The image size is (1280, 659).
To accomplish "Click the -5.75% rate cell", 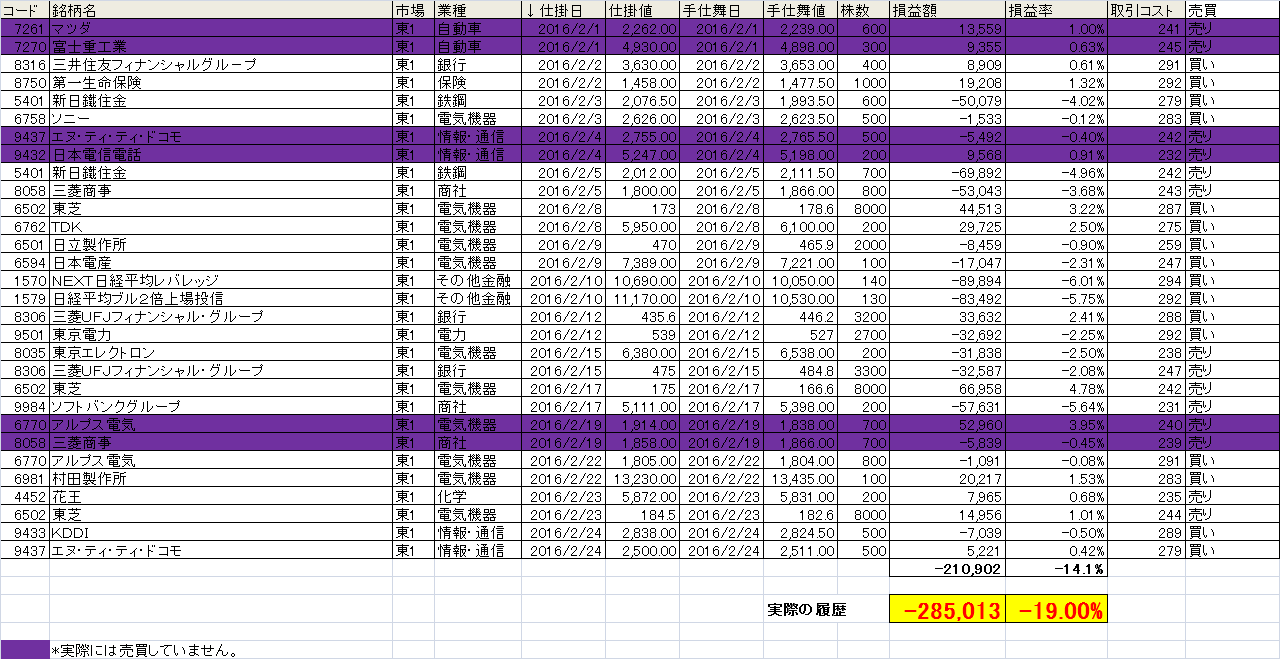I will tap(1057, 298).
